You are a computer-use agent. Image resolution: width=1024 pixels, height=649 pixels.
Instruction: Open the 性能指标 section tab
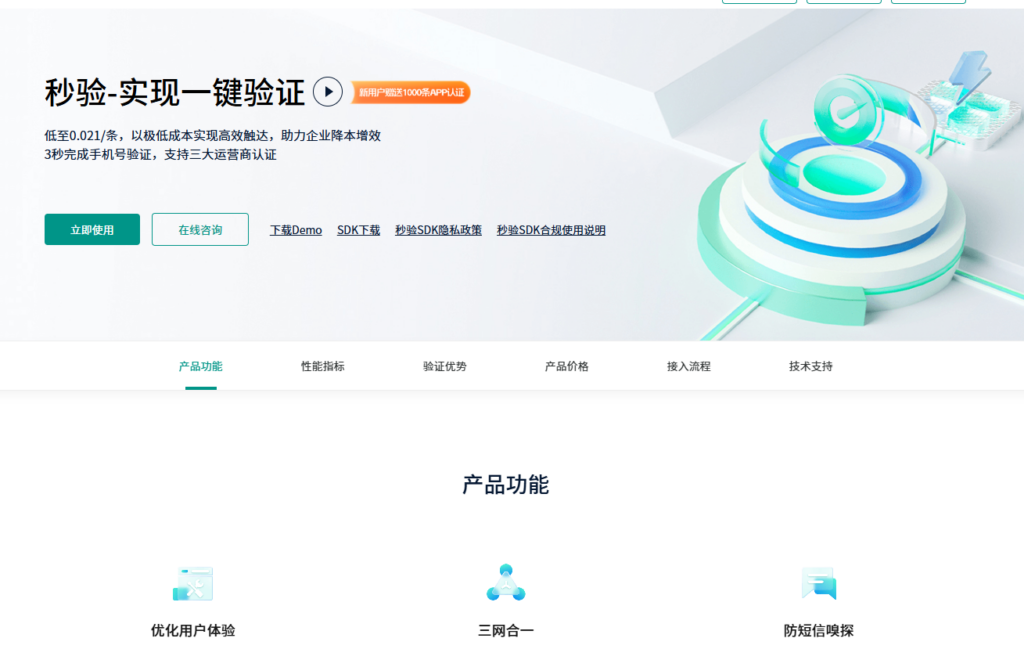point(321,366)
